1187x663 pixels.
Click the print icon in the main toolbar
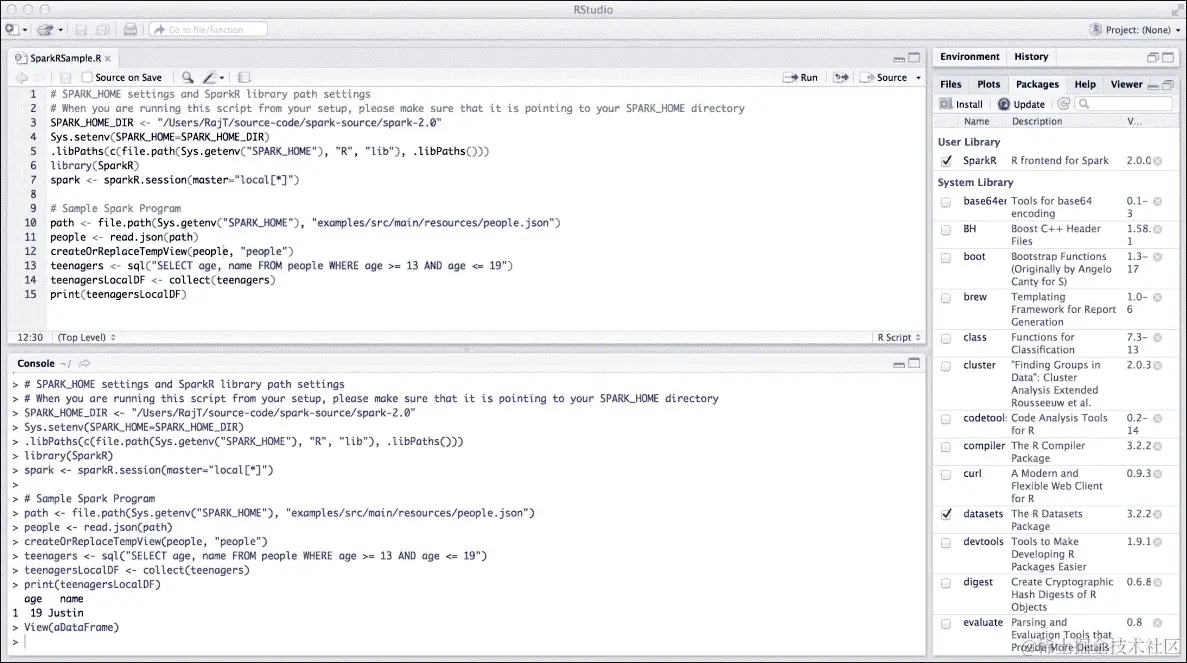[131, 30]
